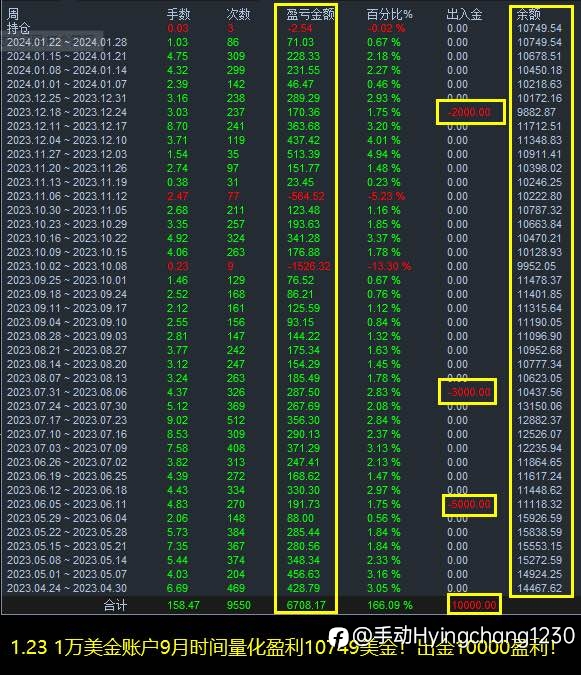Click the -2000.00 withdrawal value
The image size is (581, 675).
(x=469, y=112)
